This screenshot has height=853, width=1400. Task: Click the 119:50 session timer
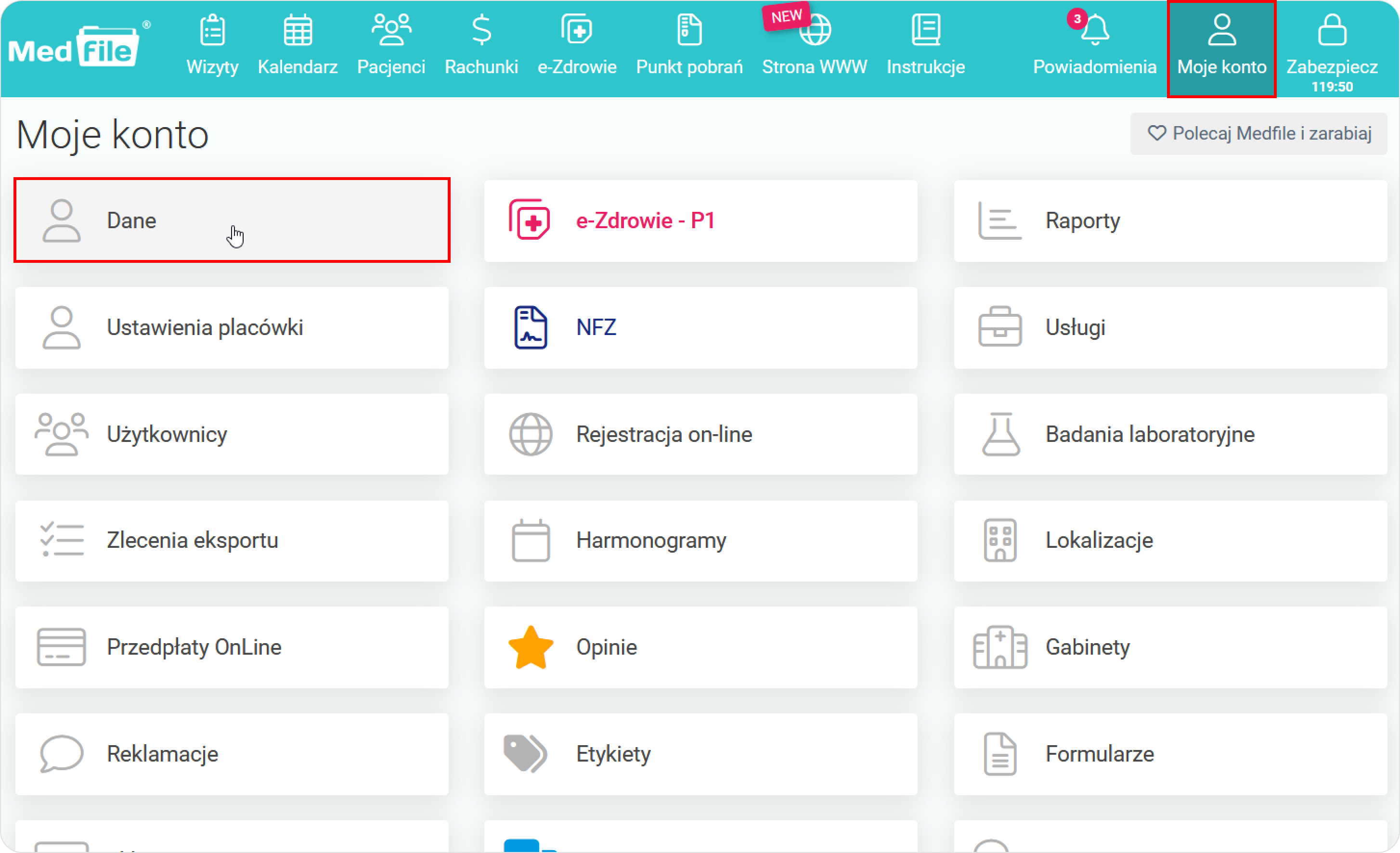[x=1332, y=87]
